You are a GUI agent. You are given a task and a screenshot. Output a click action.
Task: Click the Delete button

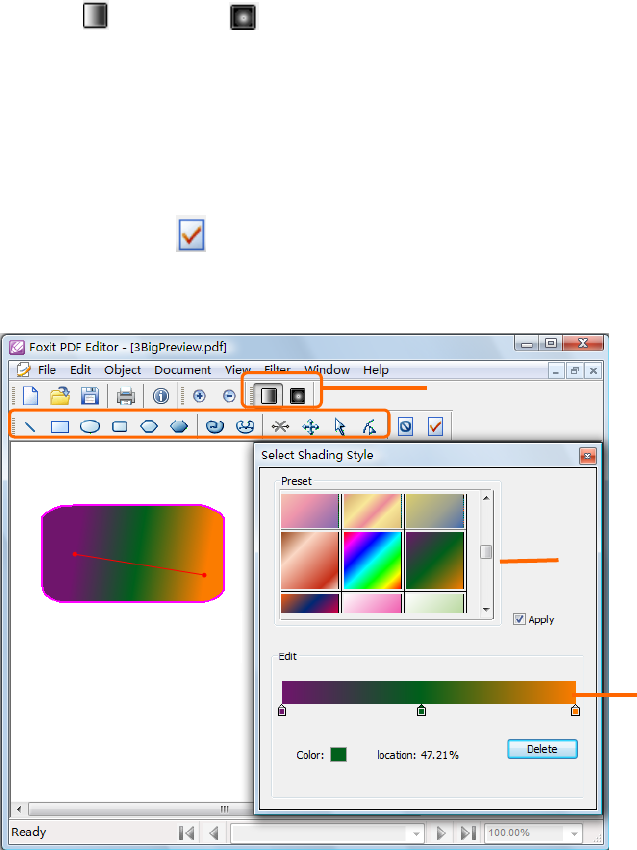pyautogui.click(x=542, y=749)
